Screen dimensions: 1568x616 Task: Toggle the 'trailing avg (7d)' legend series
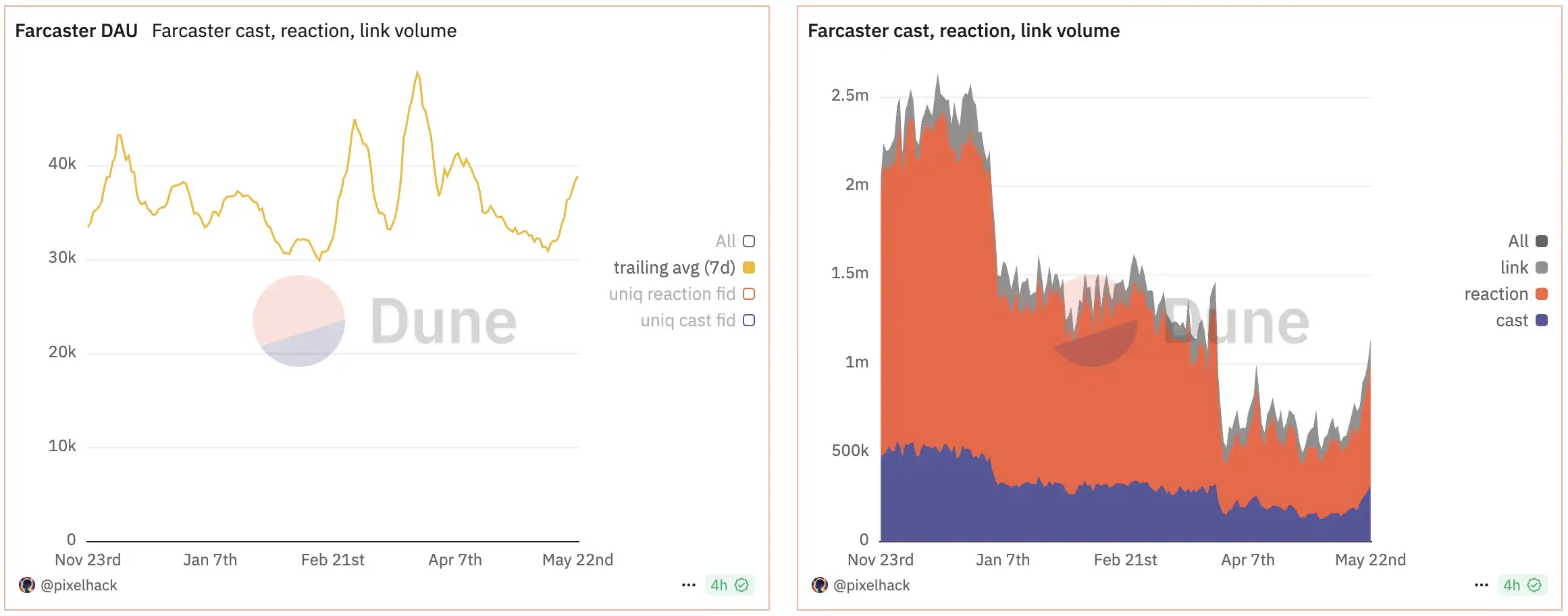pos(749,267)
